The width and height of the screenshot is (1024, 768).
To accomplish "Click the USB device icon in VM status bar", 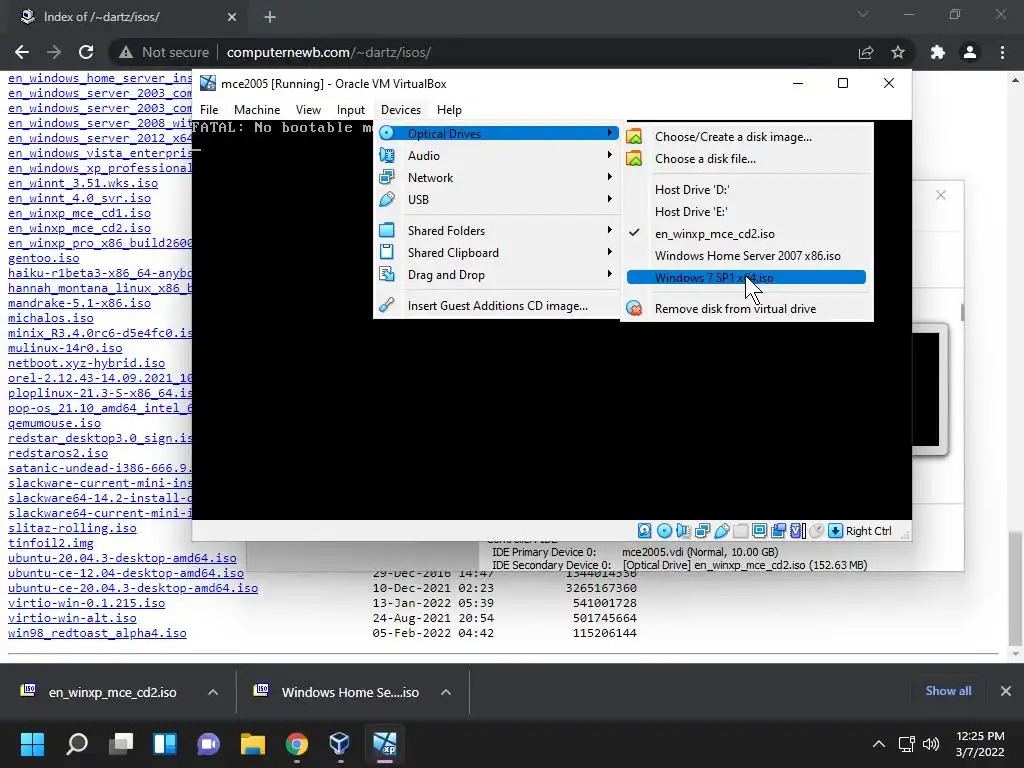I will [x=722, y=531].
